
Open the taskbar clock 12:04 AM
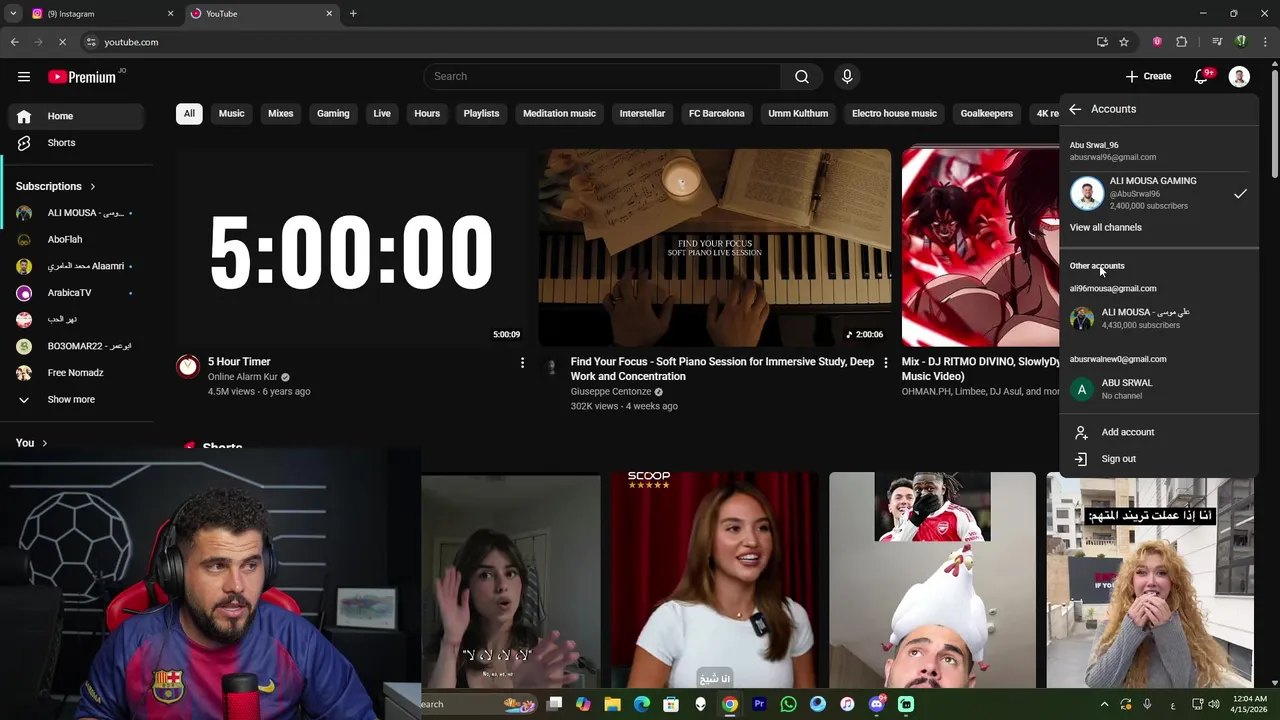click(1250, 704)
